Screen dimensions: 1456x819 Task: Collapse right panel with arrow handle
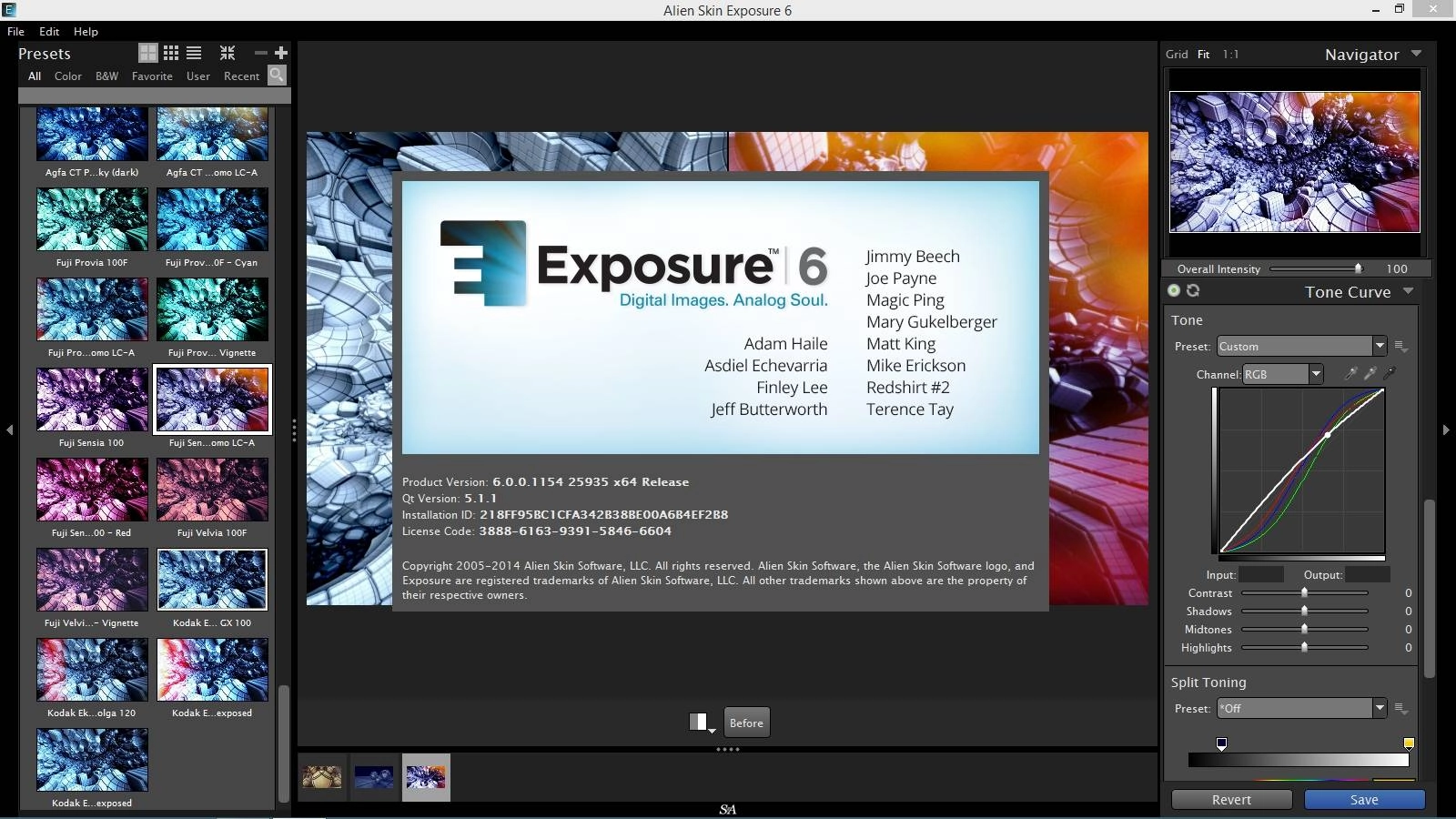[x=1446, y=430]
